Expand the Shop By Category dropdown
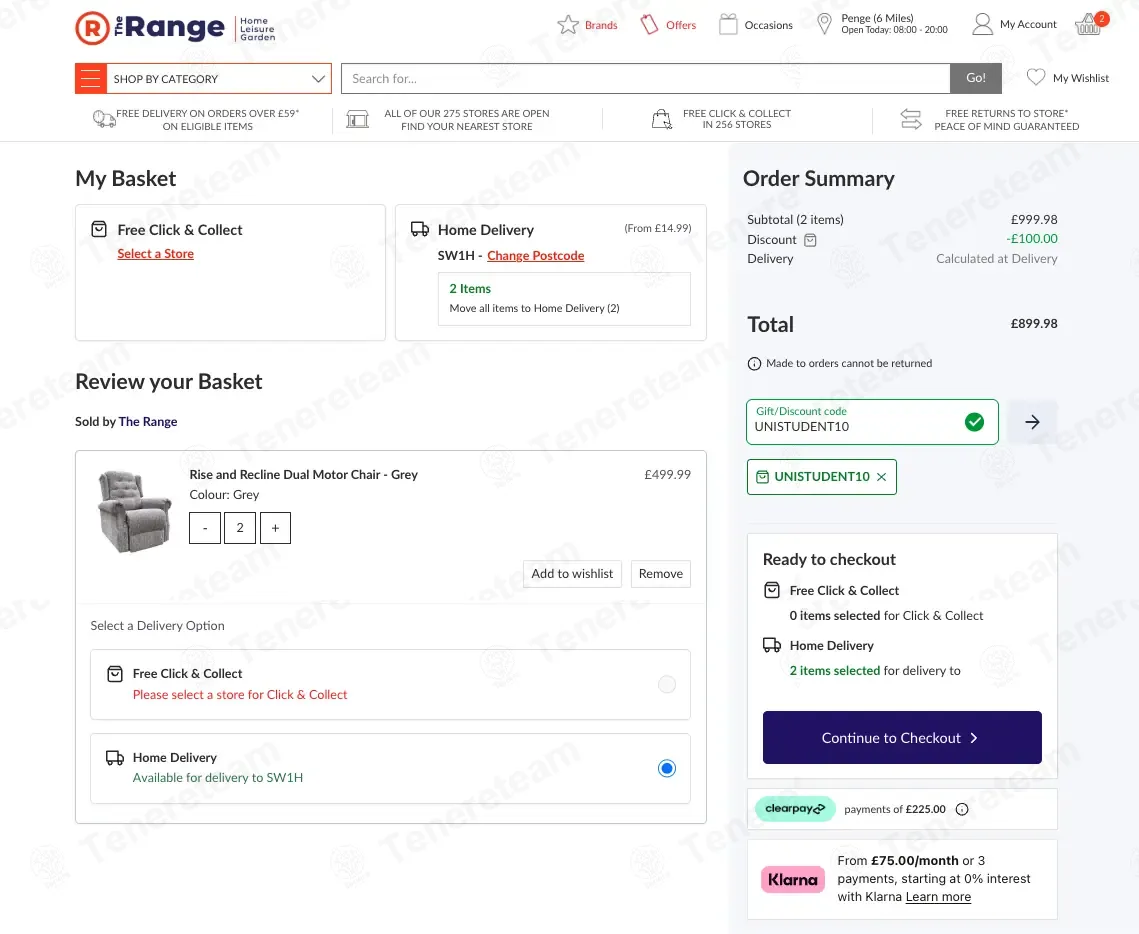 point(318,78)
